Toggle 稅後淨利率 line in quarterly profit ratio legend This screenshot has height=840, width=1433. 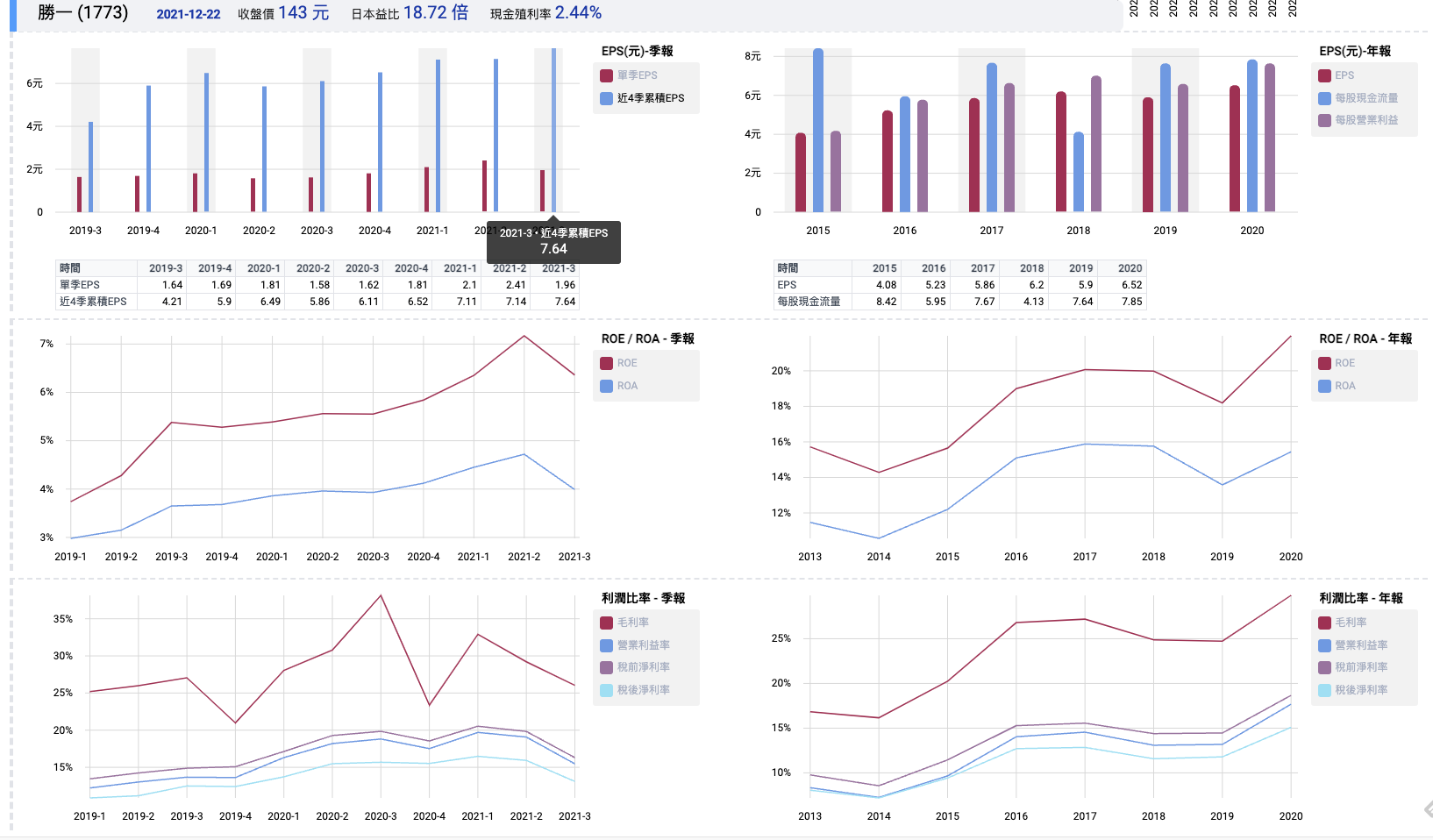(x=636, y=690)
